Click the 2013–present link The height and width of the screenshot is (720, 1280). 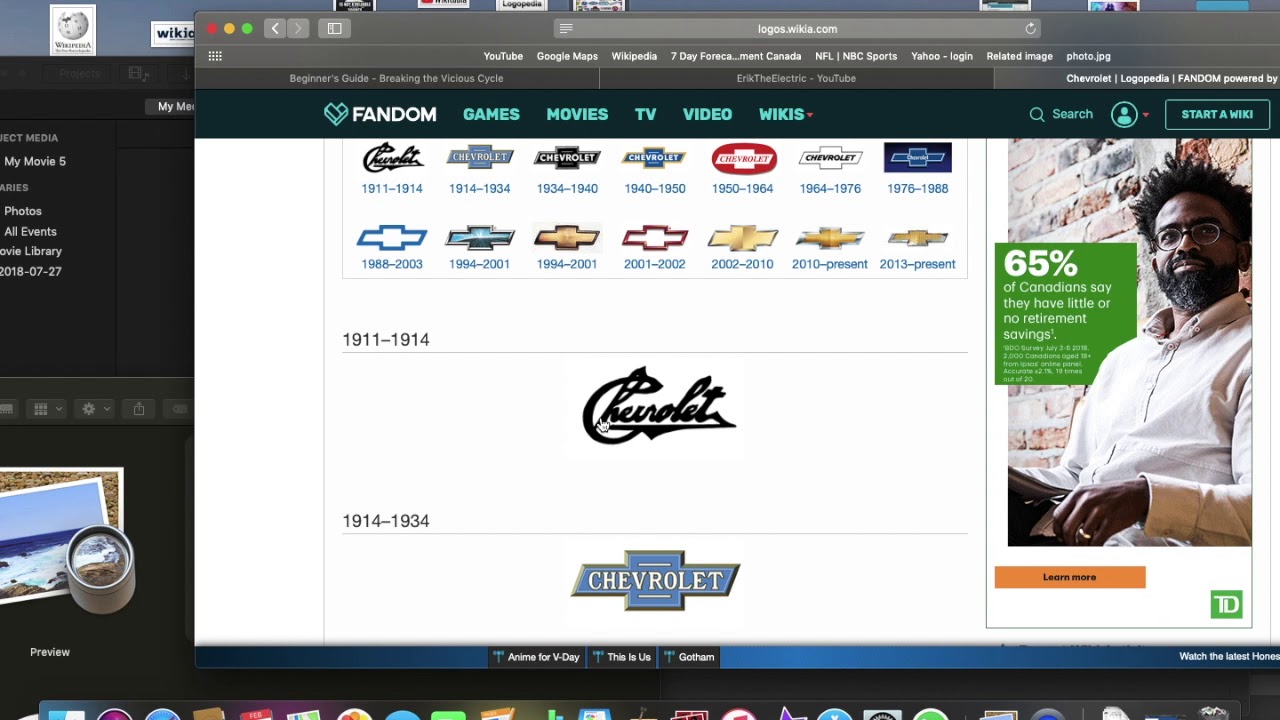(x=918, y=264)
